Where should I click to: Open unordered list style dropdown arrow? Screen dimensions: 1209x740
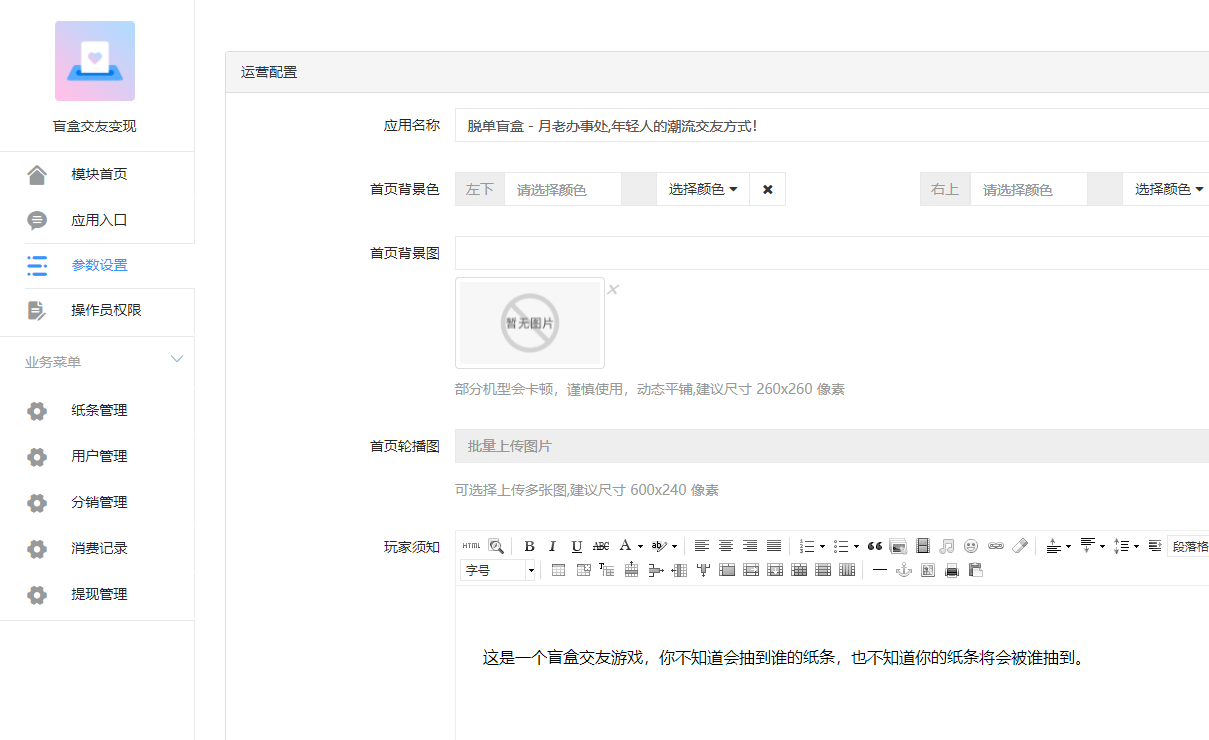(856, 547)
